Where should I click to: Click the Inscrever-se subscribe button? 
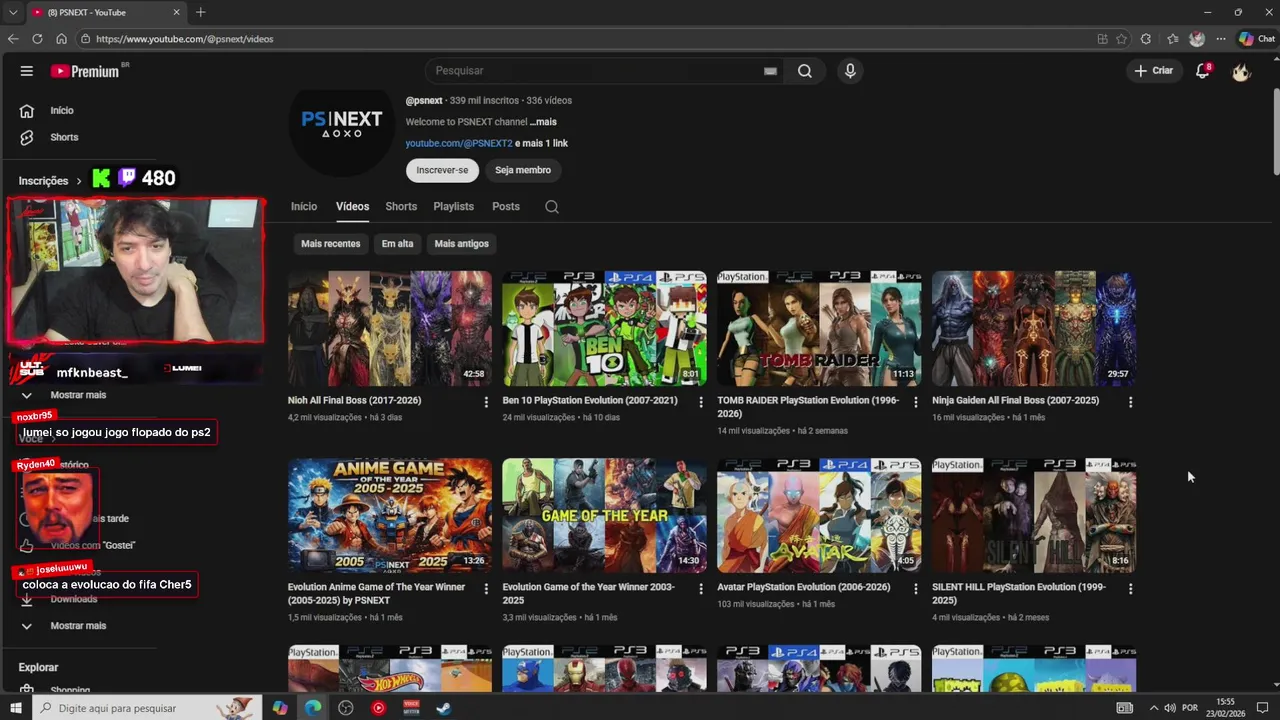pos(442,170)
